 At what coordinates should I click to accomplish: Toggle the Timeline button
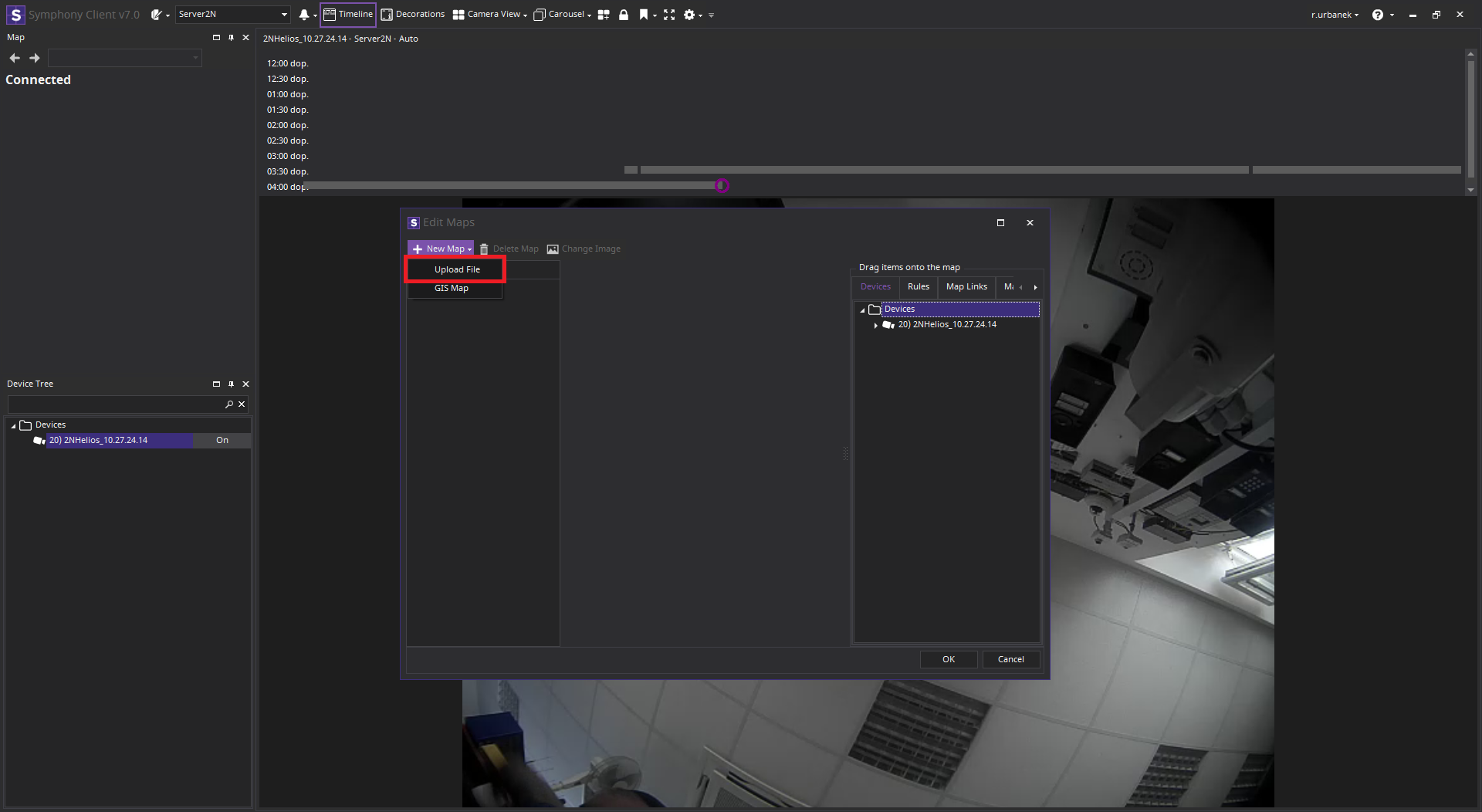click(x=348, y=15)
